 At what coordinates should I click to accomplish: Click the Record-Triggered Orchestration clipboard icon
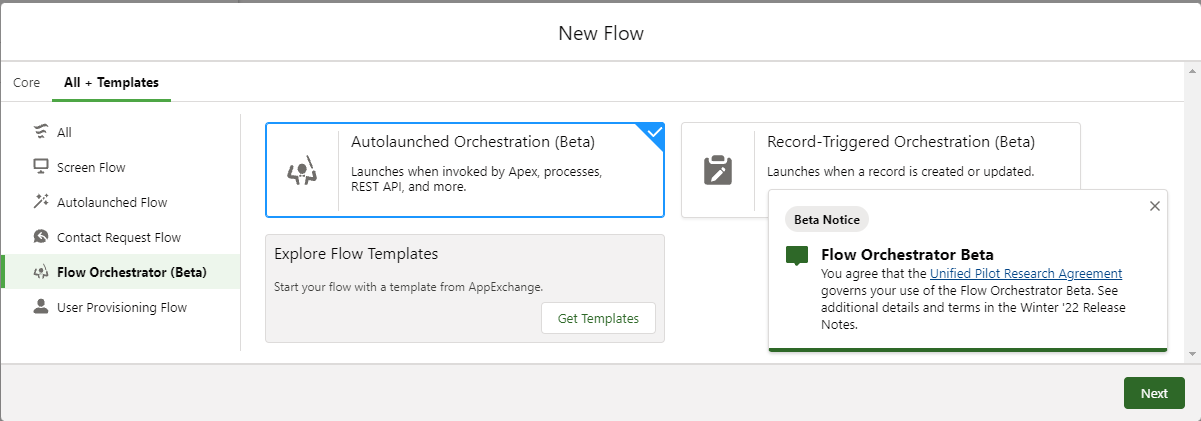pos(717,170)
